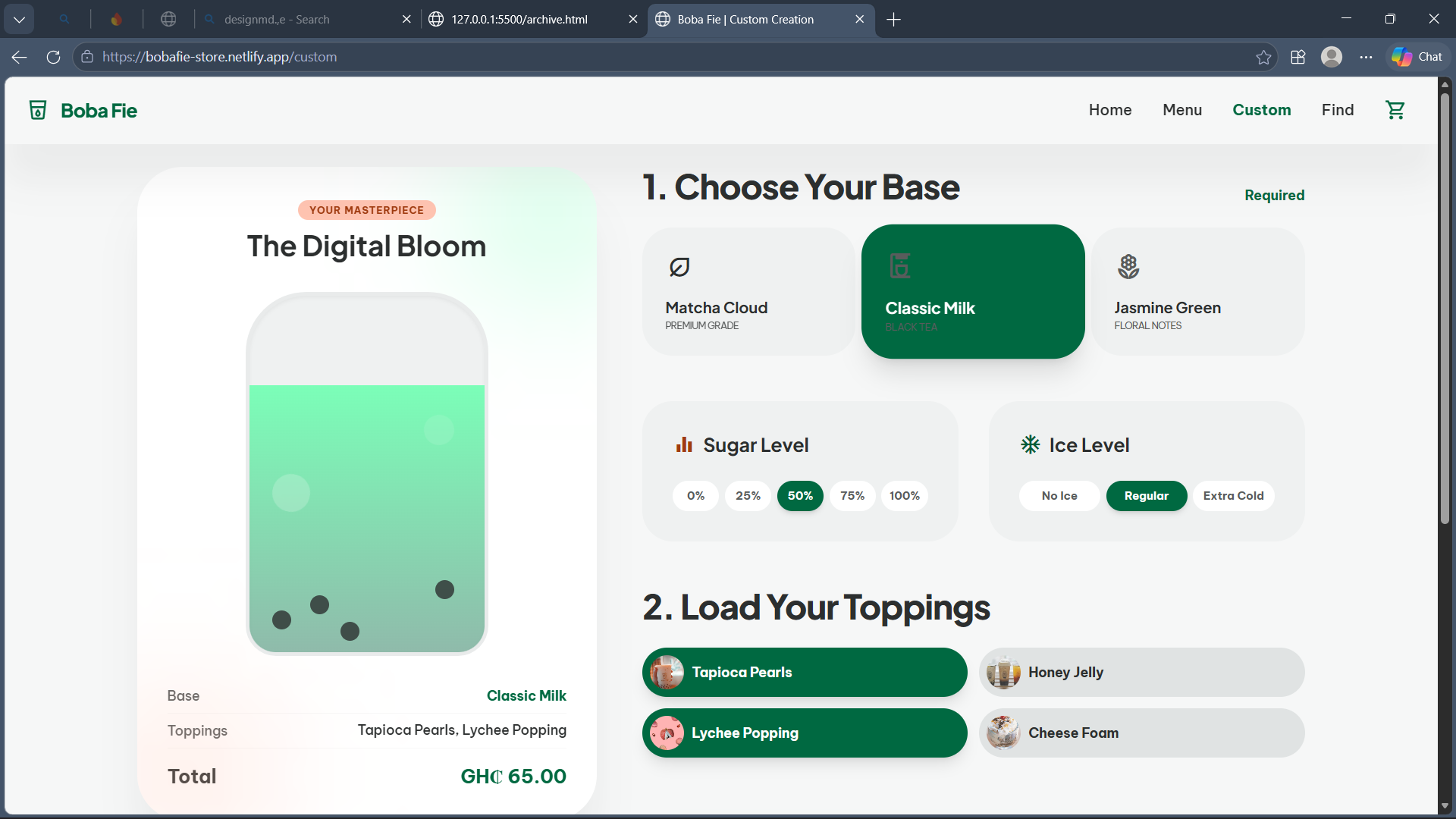This screenshot has width=1456, height=819.
Task: Deselect the Tapioca Pearls topping
Action: click(x=805, y=673)
